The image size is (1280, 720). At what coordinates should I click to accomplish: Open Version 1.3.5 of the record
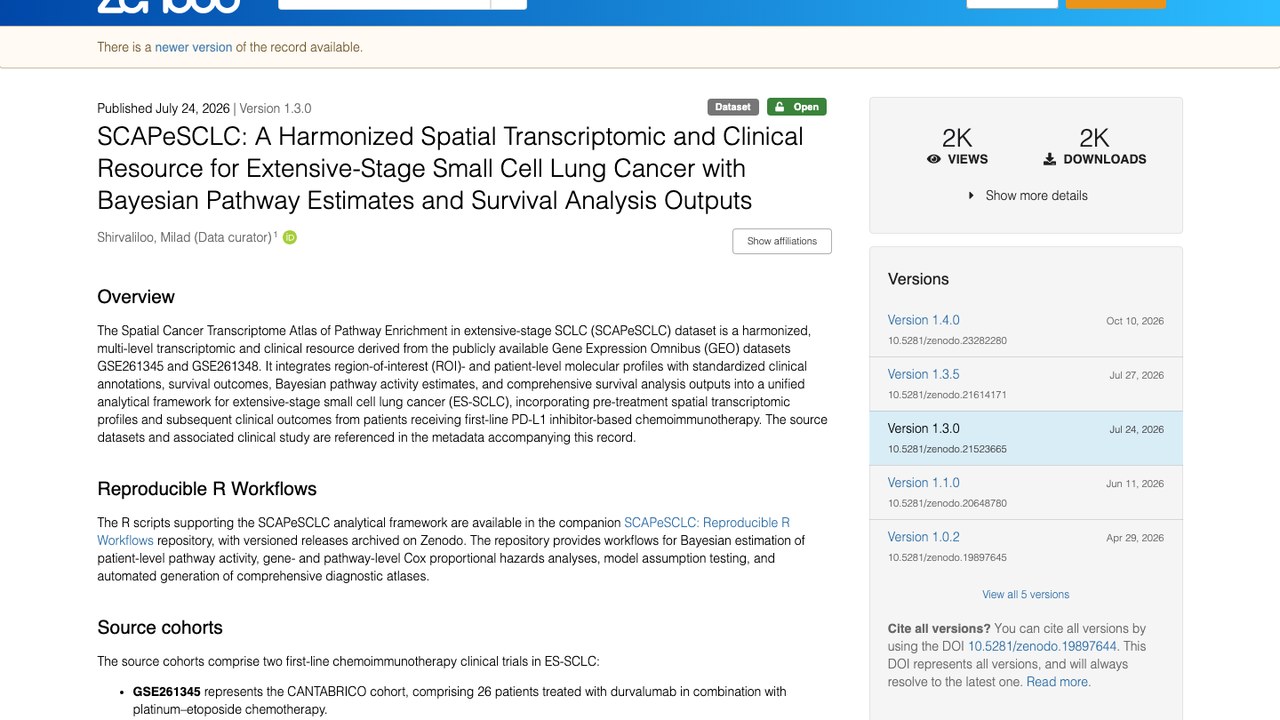point(923,374)
